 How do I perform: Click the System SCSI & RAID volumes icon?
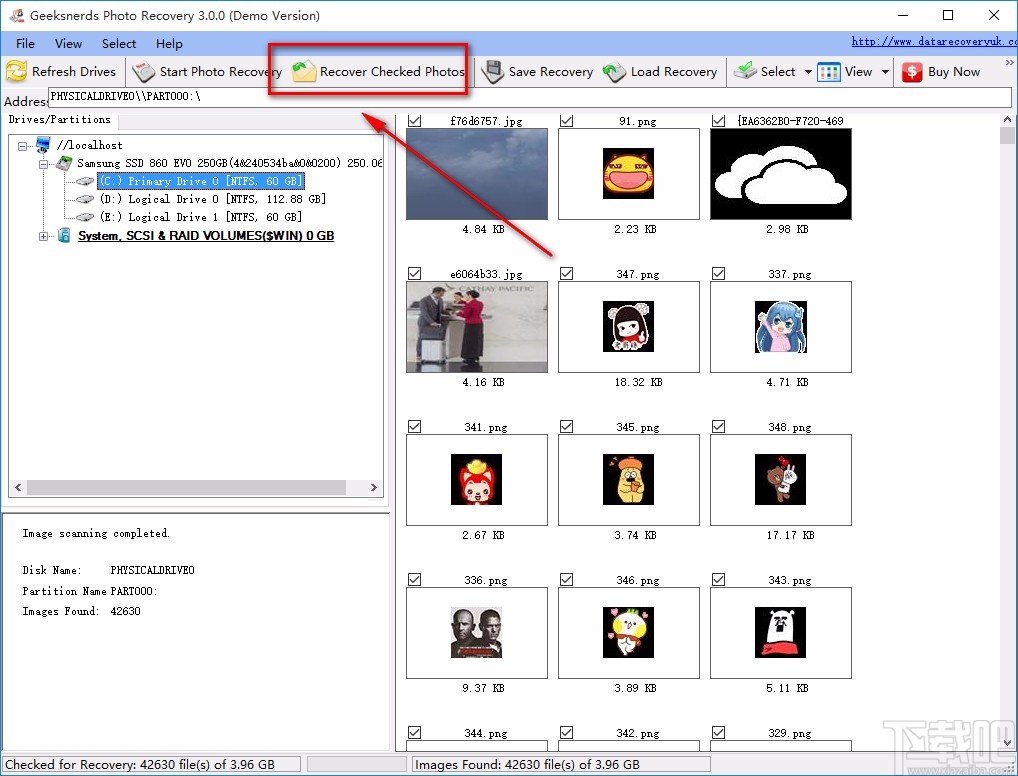point(64,235)
